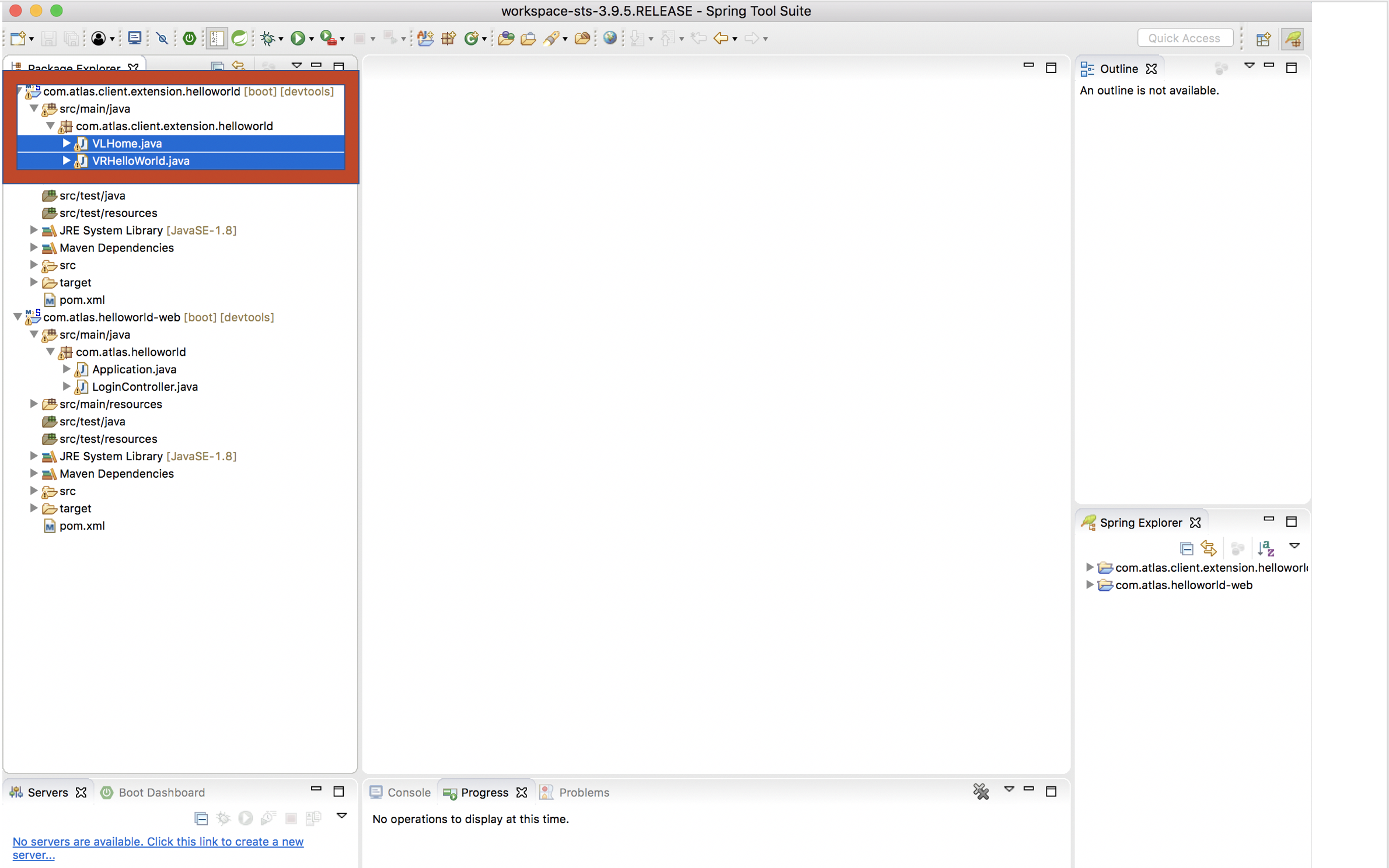Open the Outline view menu triangle
Image resolution: width=1389 pixels, height=868 pixels.
click(1249, 66)
